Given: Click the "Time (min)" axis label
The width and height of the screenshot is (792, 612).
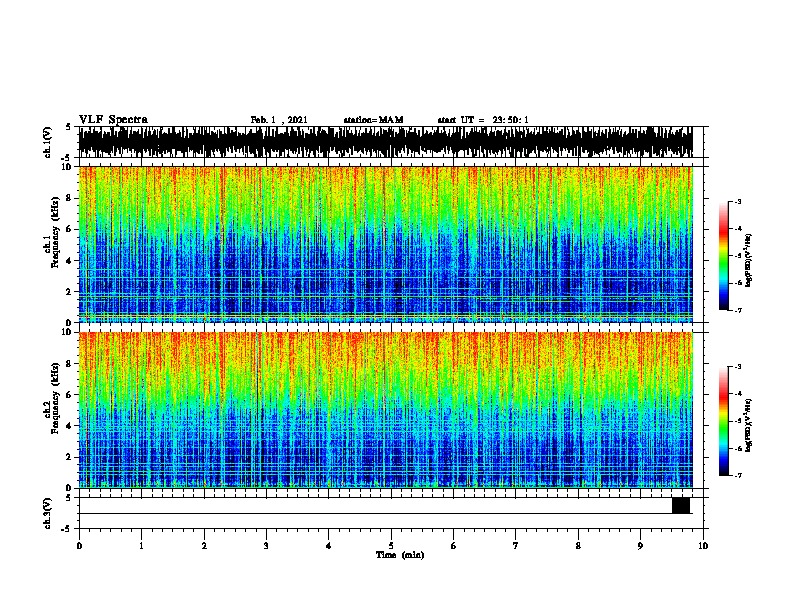Looking at the screenshot, I should (400, 555).
